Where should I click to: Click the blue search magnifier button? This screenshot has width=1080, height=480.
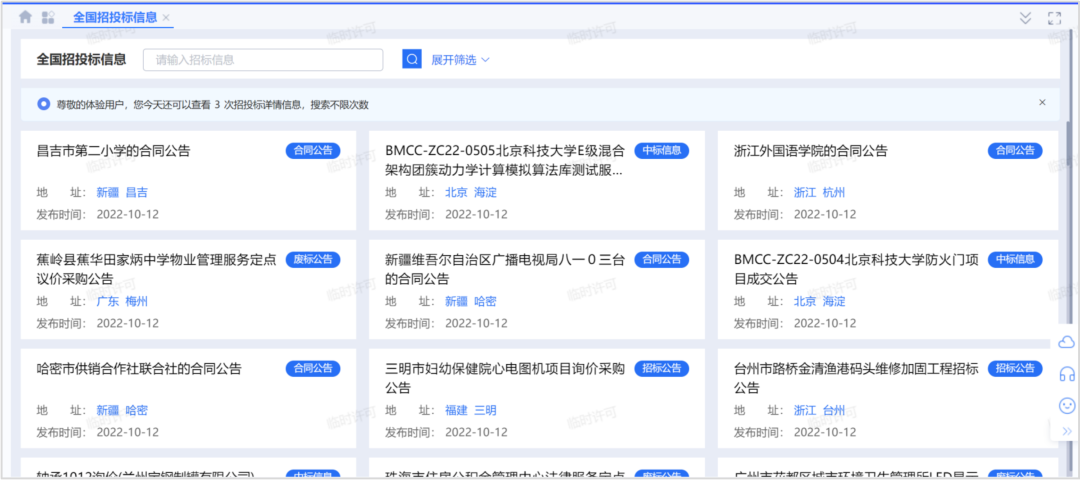pos(412,59)
